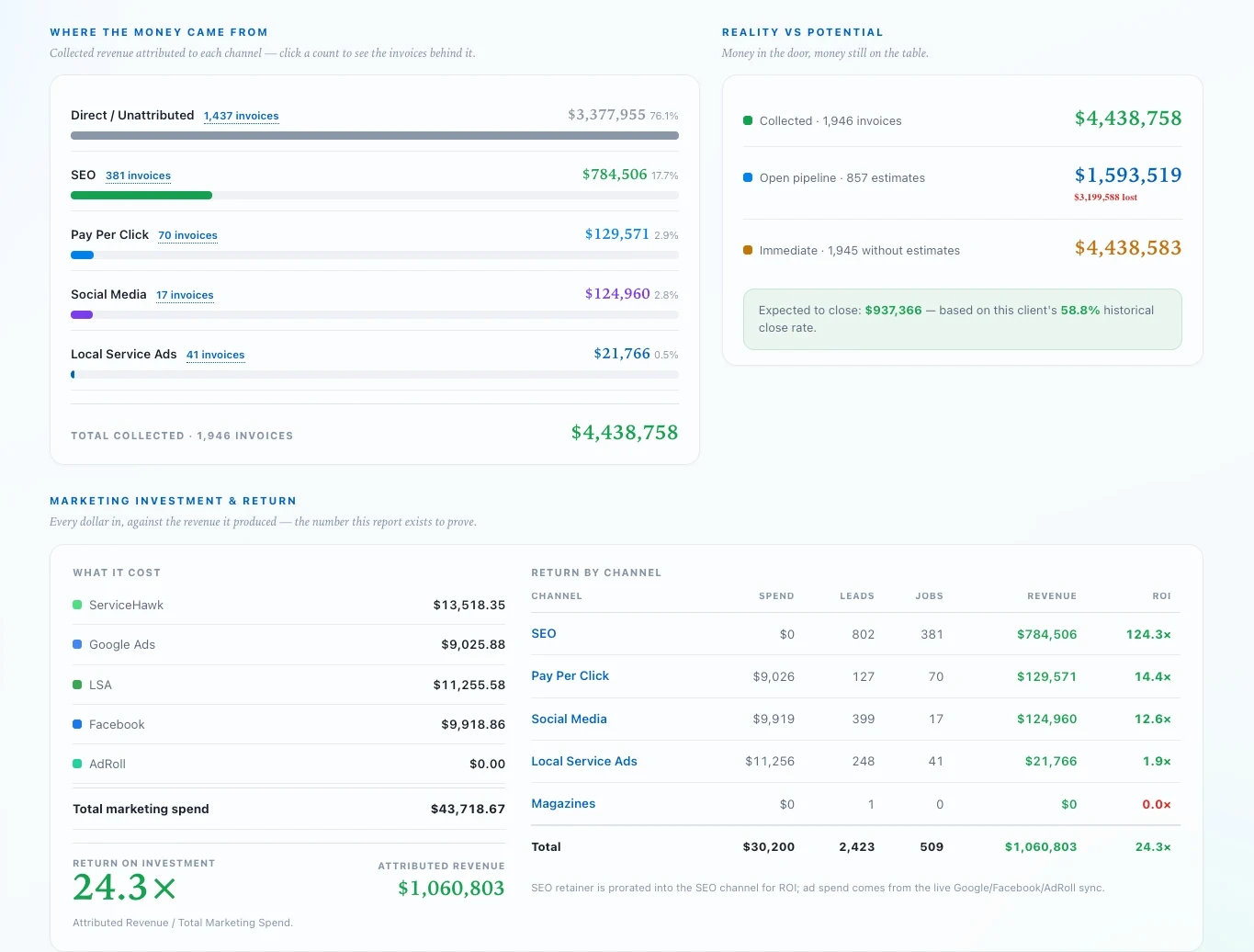Click the Local Service Ads spend $11,256
The image size is (1254, 952).
(x=770, y=761)
